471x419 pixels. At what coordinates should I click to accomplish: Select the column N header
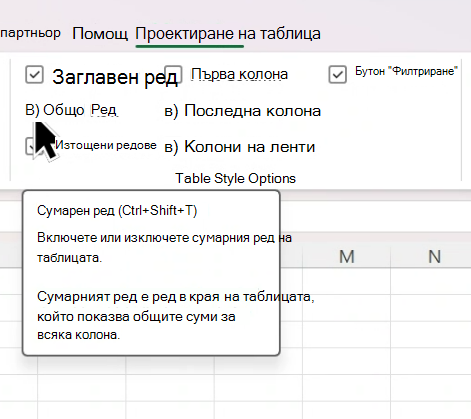coord(431,257)
